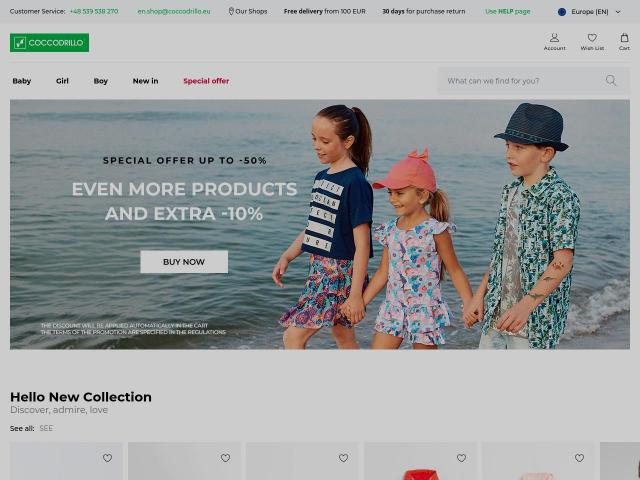Open the Wish List heart icon in header
The height and width of the screenshot is (480, 640).
point(592,38)
